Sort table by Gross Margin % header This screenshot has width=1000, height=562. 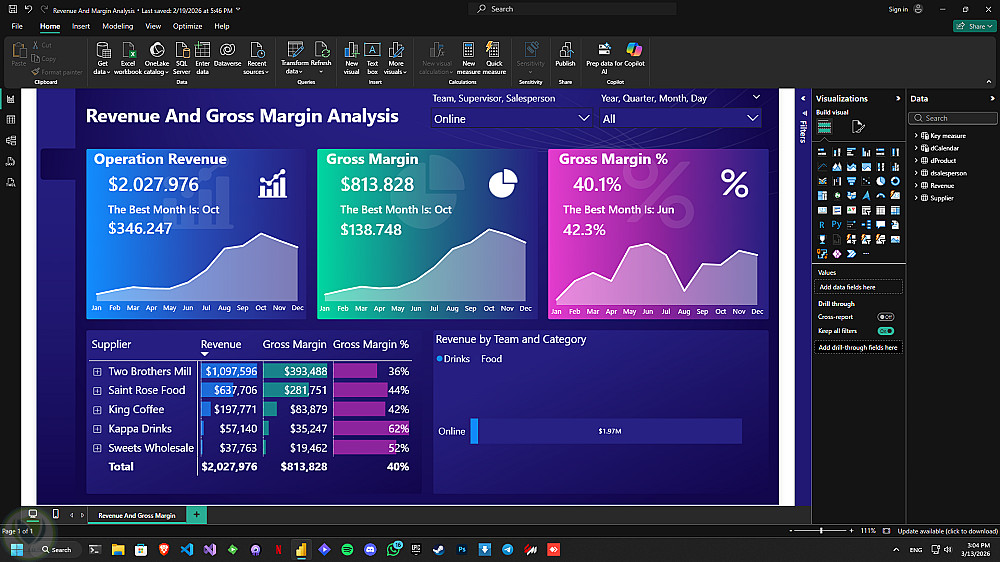tap(371, 344)
